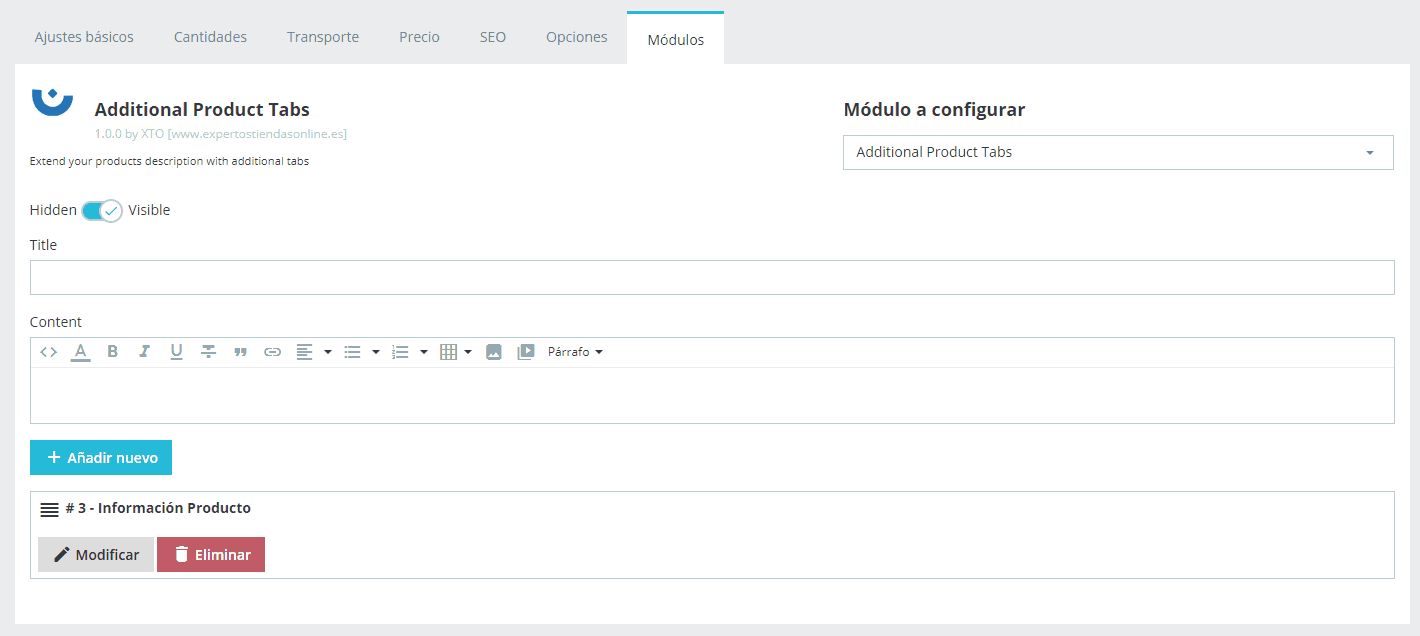The width and height of the screenshot is (1420, 636).
Task: Go to the Transporte tab
Action: click(322, 37)
